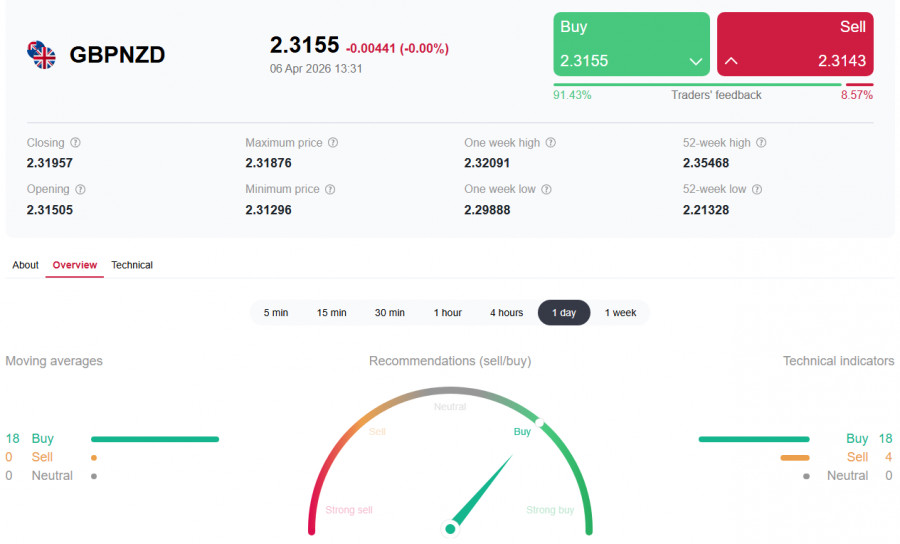The image size is (900, 544).
Task: Click the one week low value 2.29888
Action: pyautogui.click(x=487, y=210)
